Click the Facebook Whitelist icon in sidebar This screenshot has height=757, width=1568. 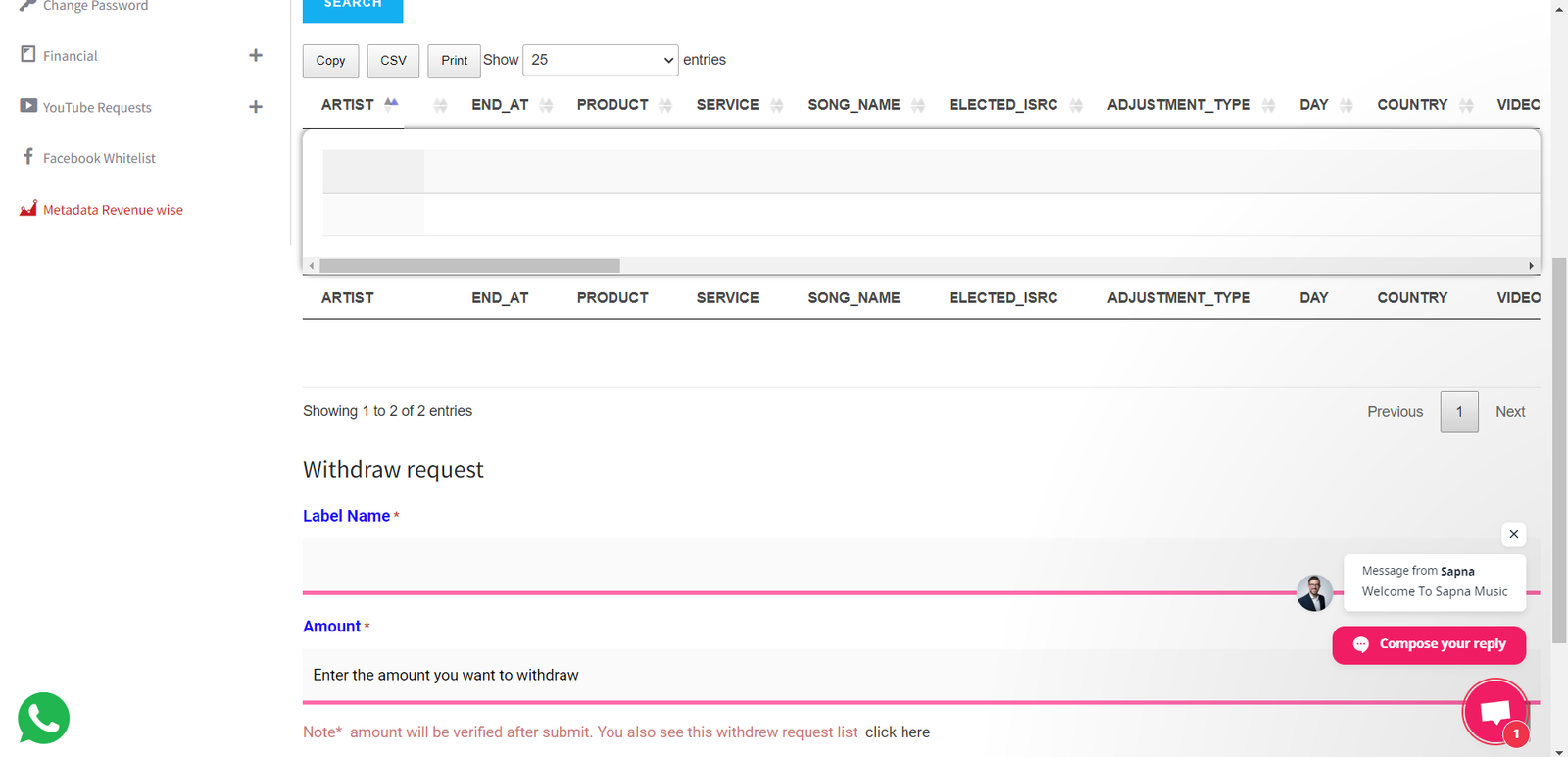[28, 157]
